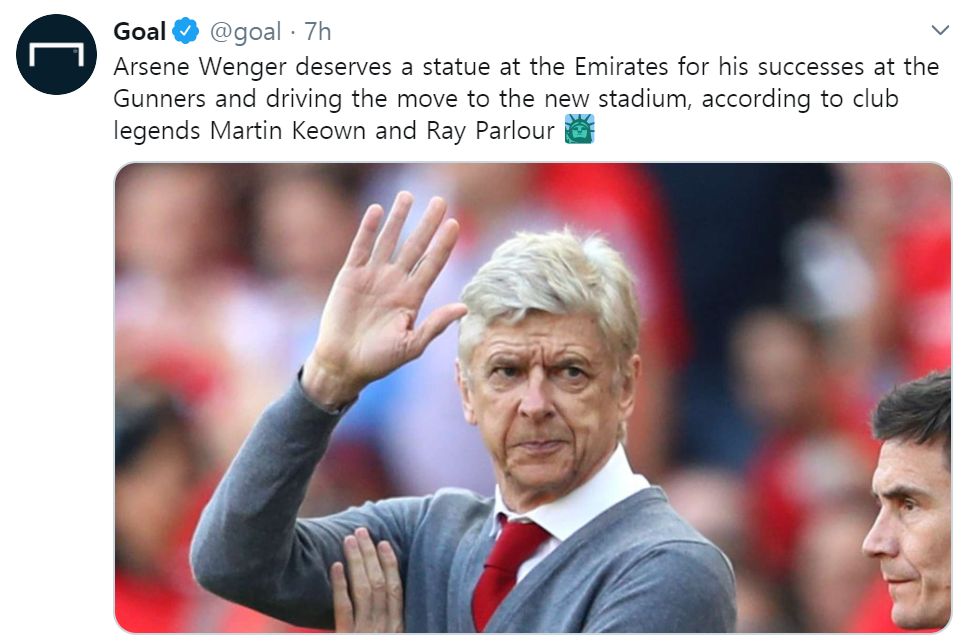Viewport: 968px width, 642px height.
Task: Click the red tie in the photo
Action: pyautogui.click(x=508, y=568)
